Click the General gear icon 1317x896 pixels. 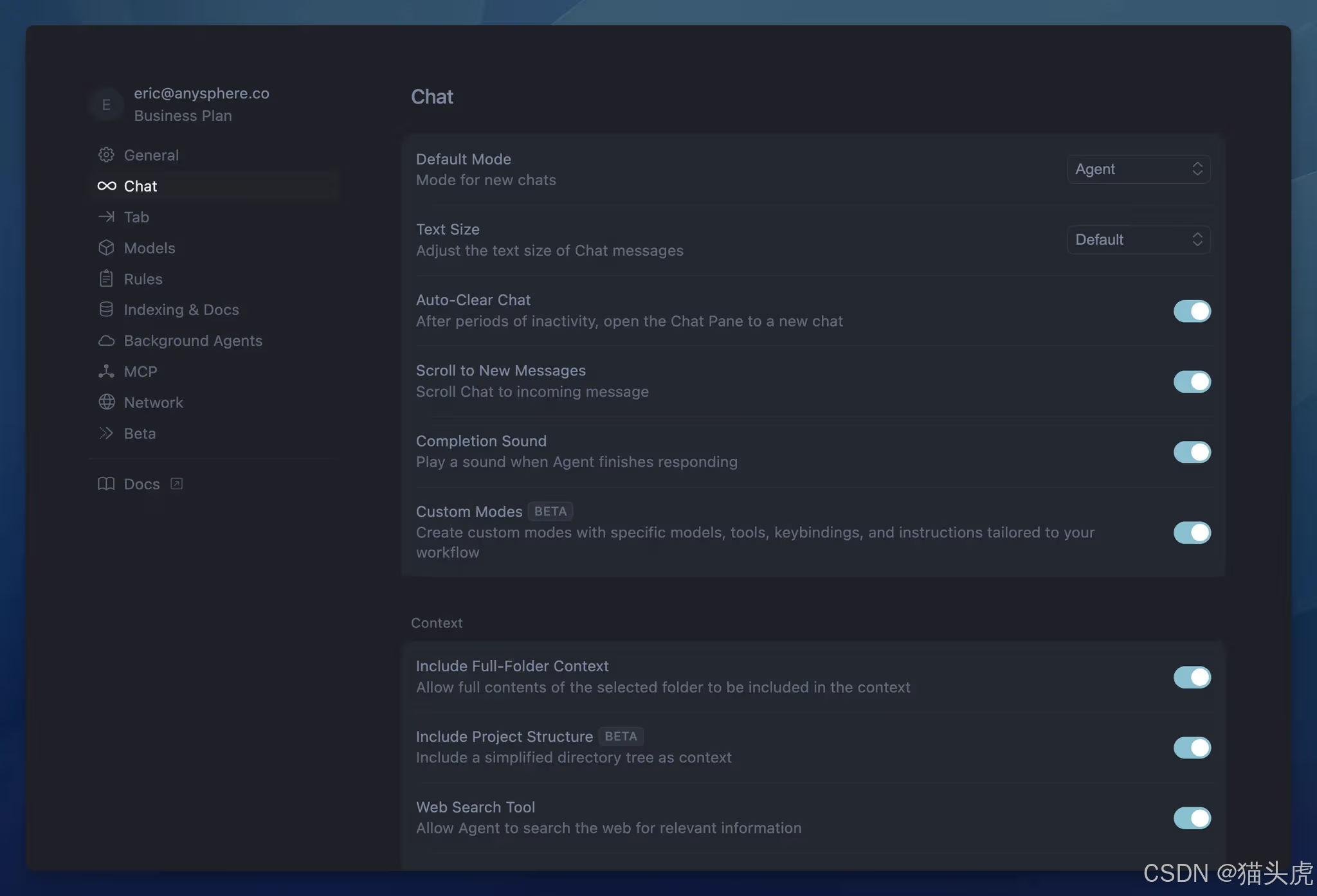pyautogui.click(x=106, y=155)
